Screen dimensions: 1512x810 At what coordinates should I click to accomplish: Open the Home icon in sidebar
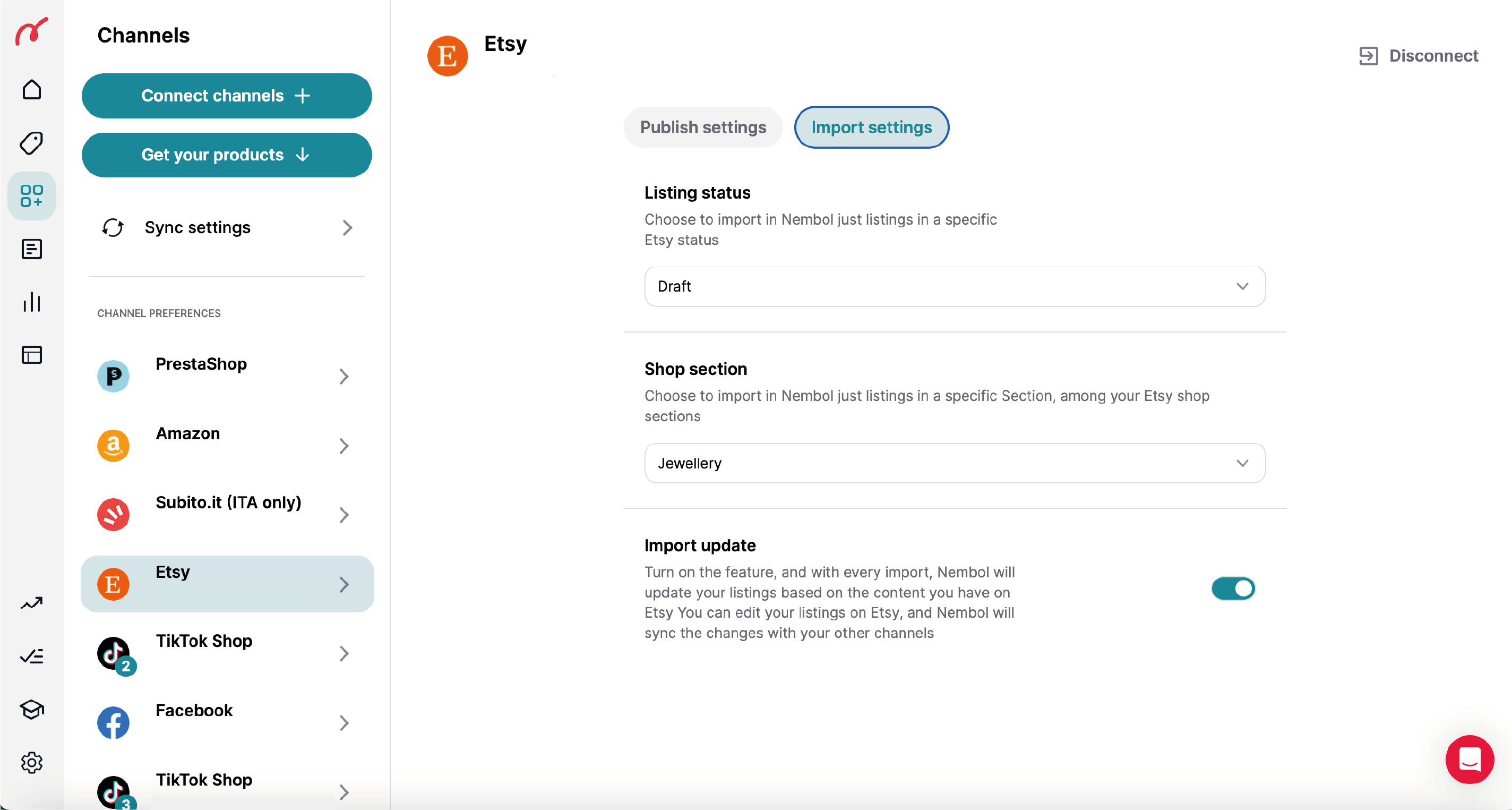coord(32,89)
